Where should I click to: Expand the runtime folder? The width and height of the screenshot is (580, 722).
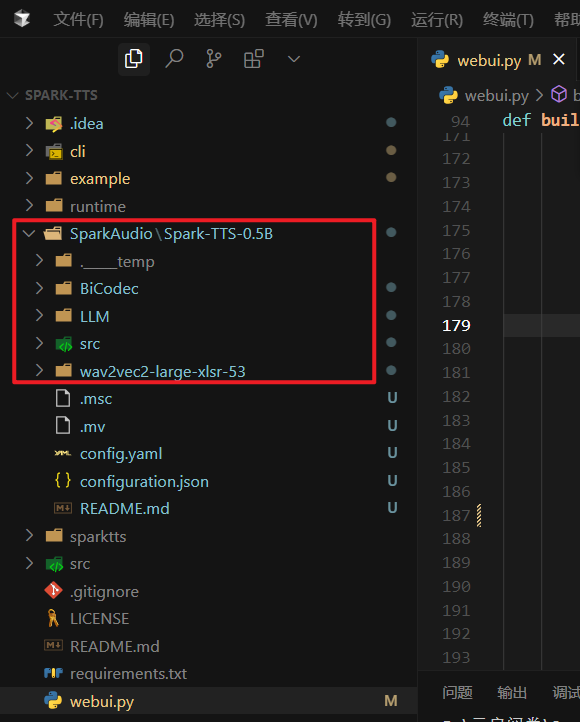click(29, 205)
